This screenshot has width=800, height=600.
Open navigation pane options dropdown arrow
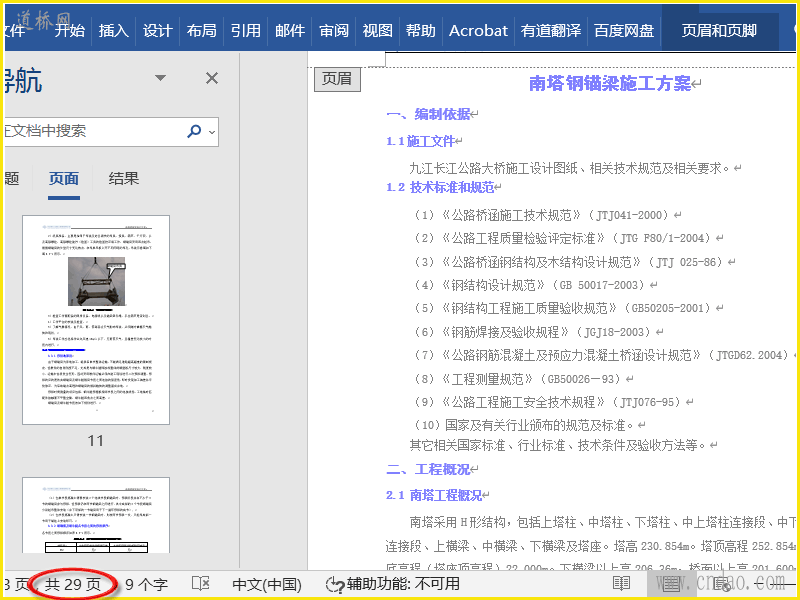[x=161, y=78]
